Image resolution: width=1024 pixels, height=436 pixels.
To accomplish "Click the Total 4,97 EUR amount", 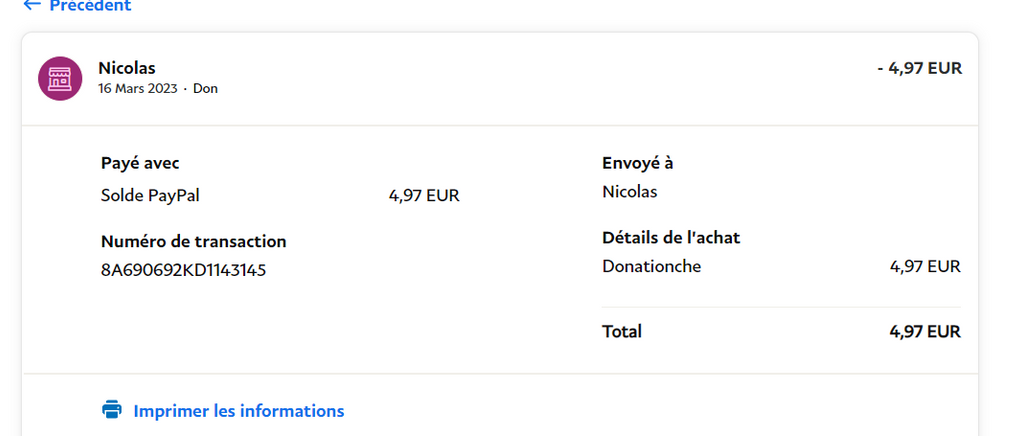I will (925, 332).
